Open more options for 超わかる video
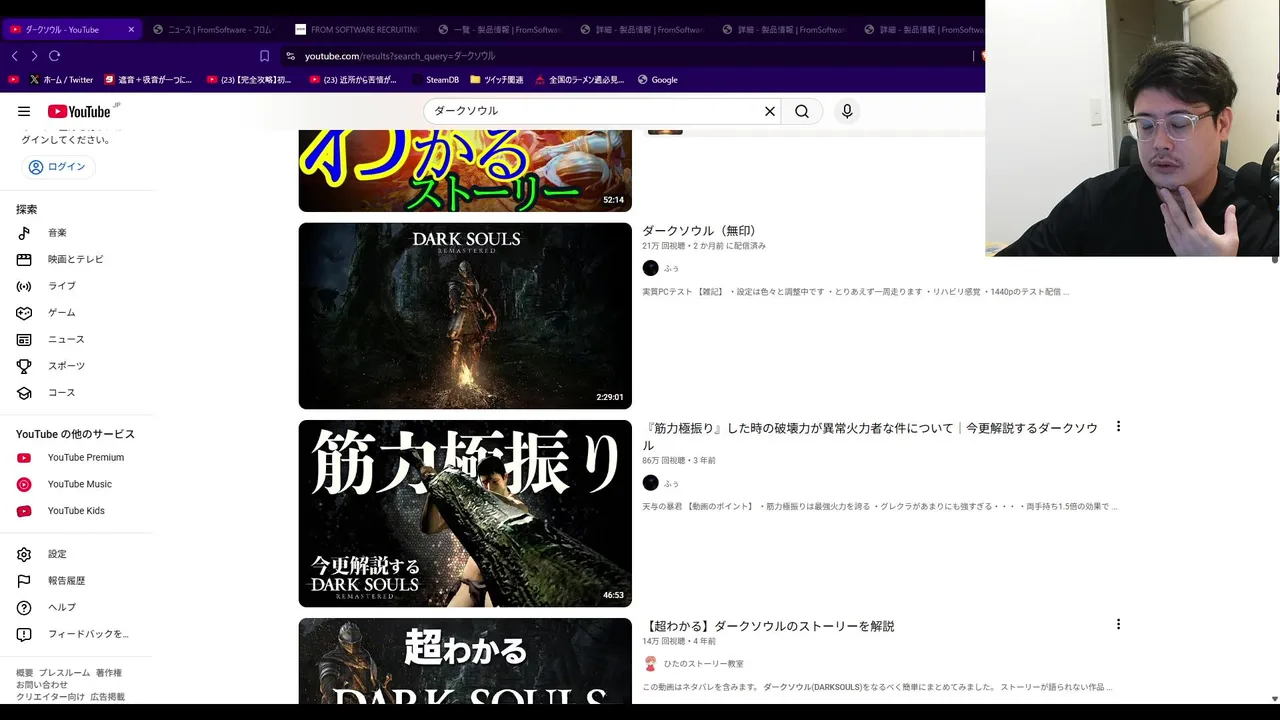 point(1118,624)
